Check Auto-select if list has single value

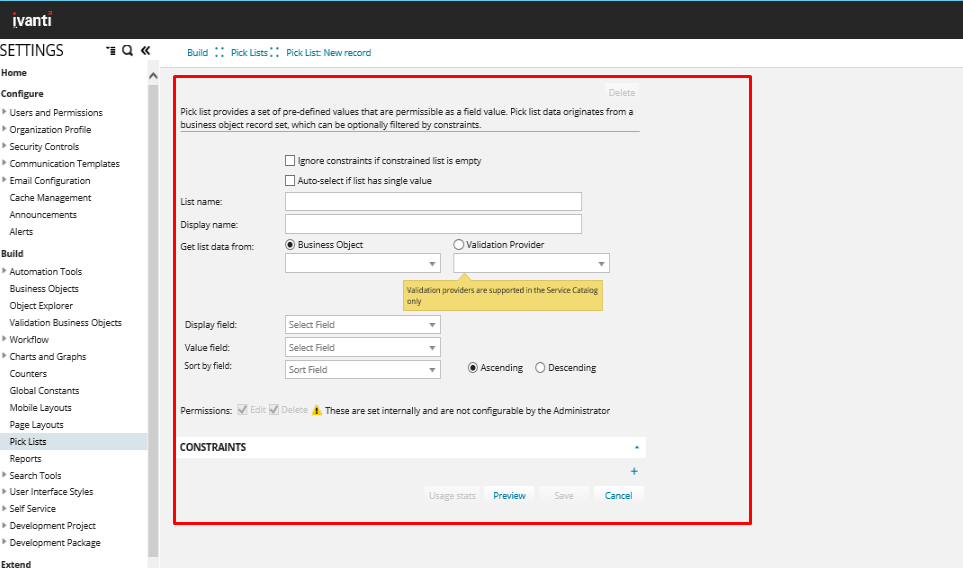[290, 181]
